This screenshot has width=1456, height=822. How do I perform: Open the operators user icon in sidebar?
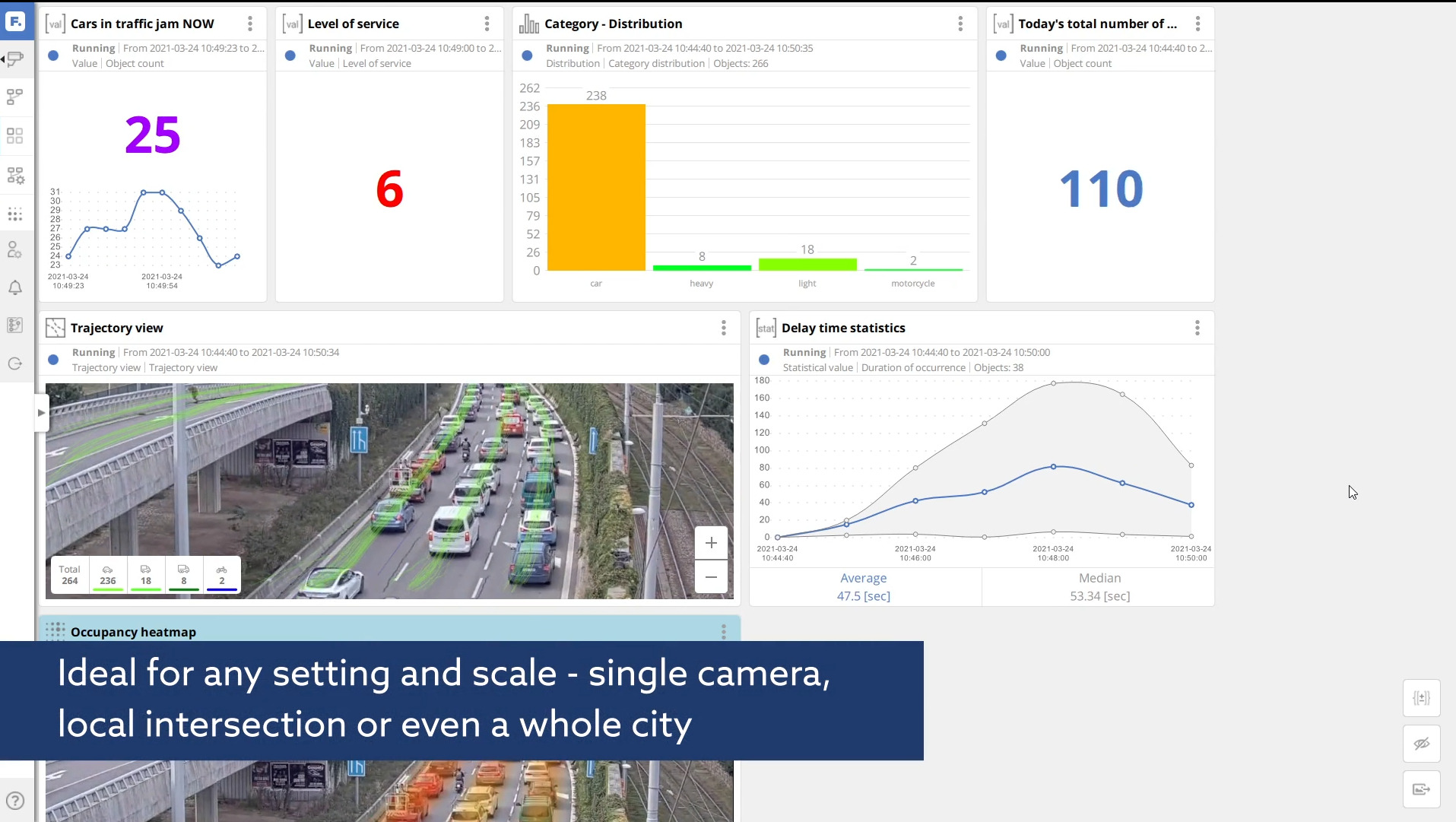[x=15, y=250]
